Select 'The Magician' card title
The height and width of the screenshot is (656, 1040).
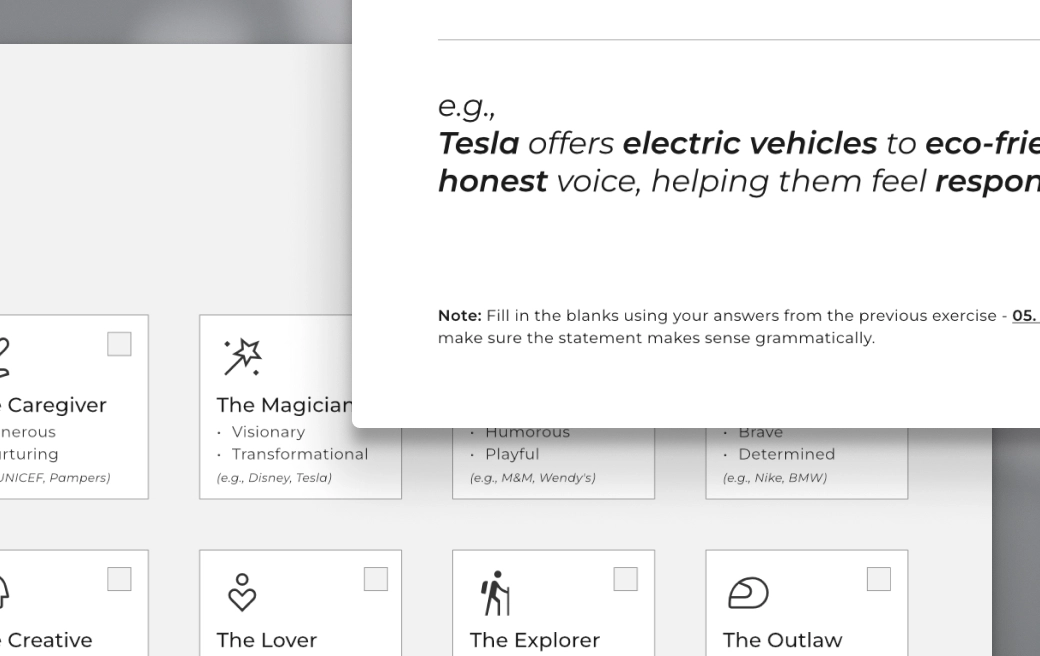284,405
